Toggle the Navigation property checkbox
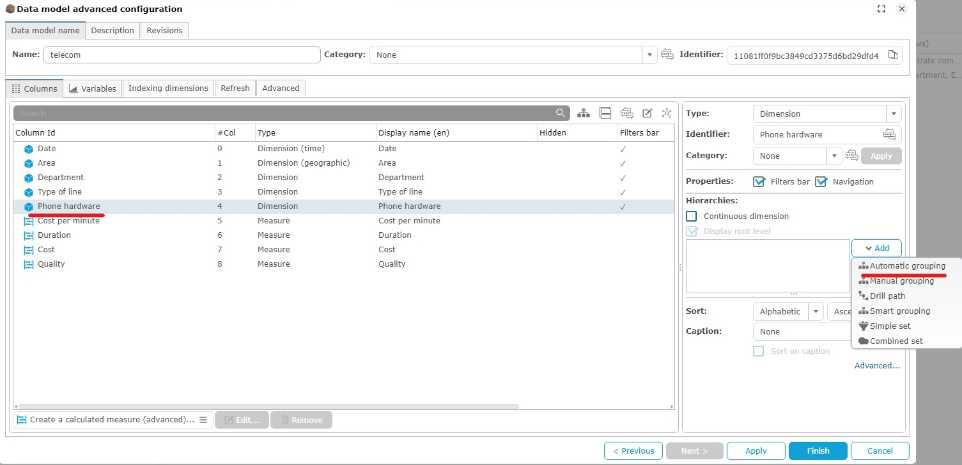The width and height of the screenshot is (962, 465). coord(822,181)
